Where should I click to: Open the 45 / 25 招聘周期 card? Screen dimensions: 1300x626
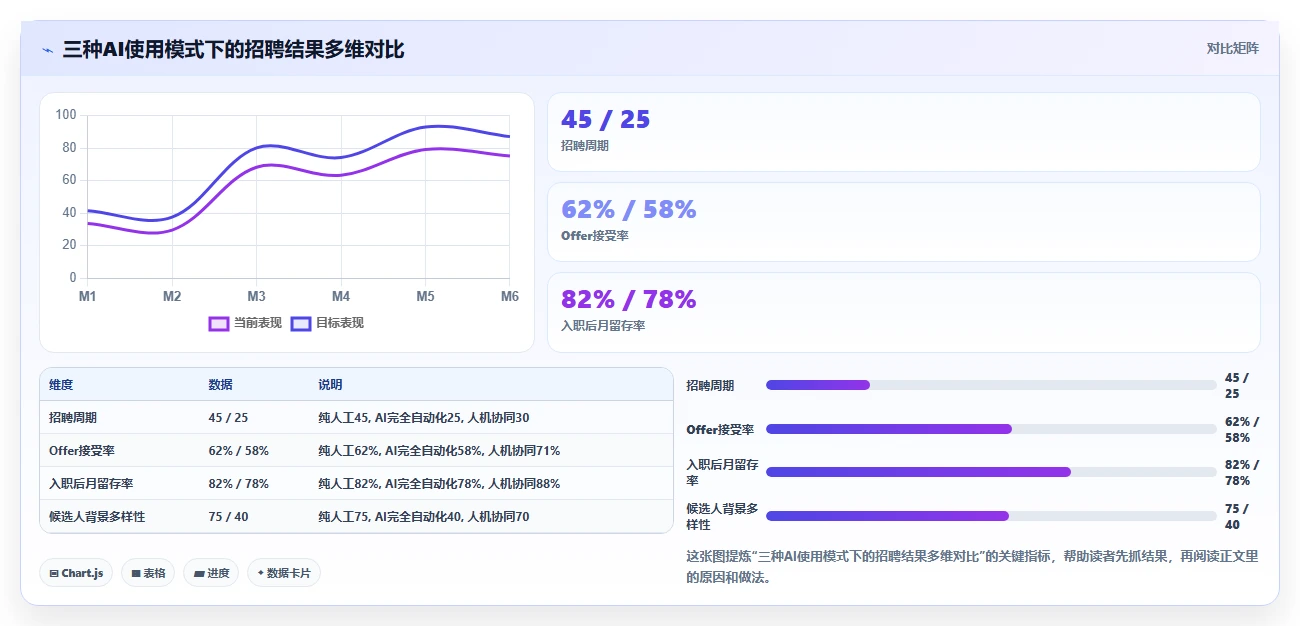click(903, 132)
